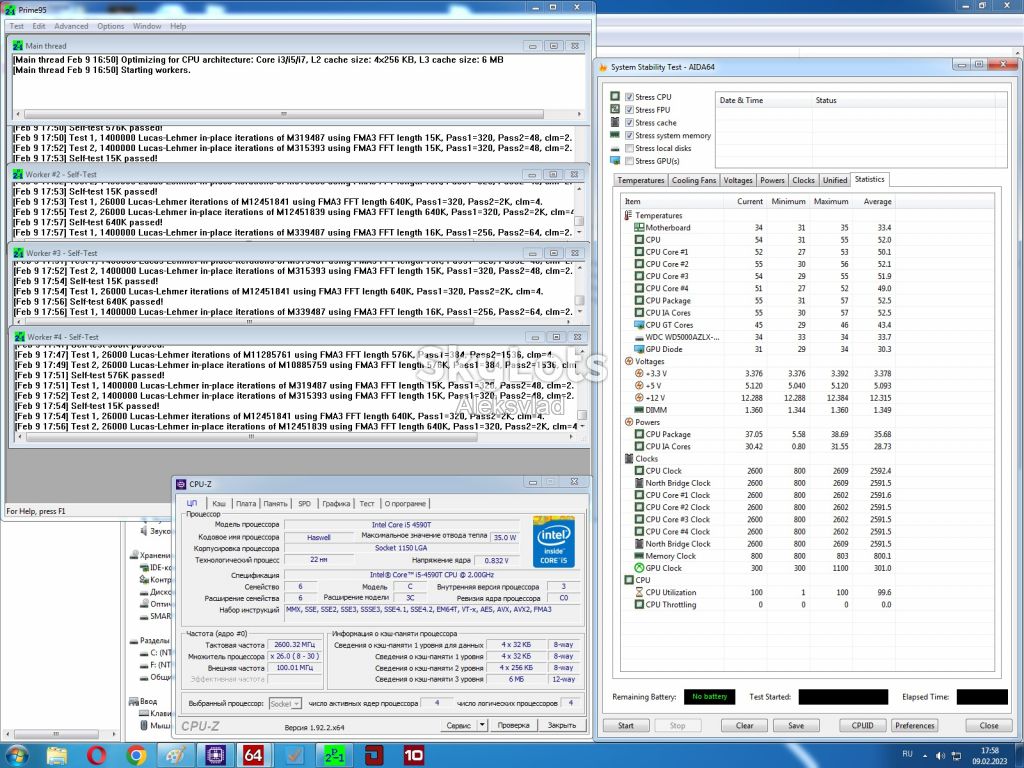Open the Кэш tab in CPU-Z

point(219,504)
